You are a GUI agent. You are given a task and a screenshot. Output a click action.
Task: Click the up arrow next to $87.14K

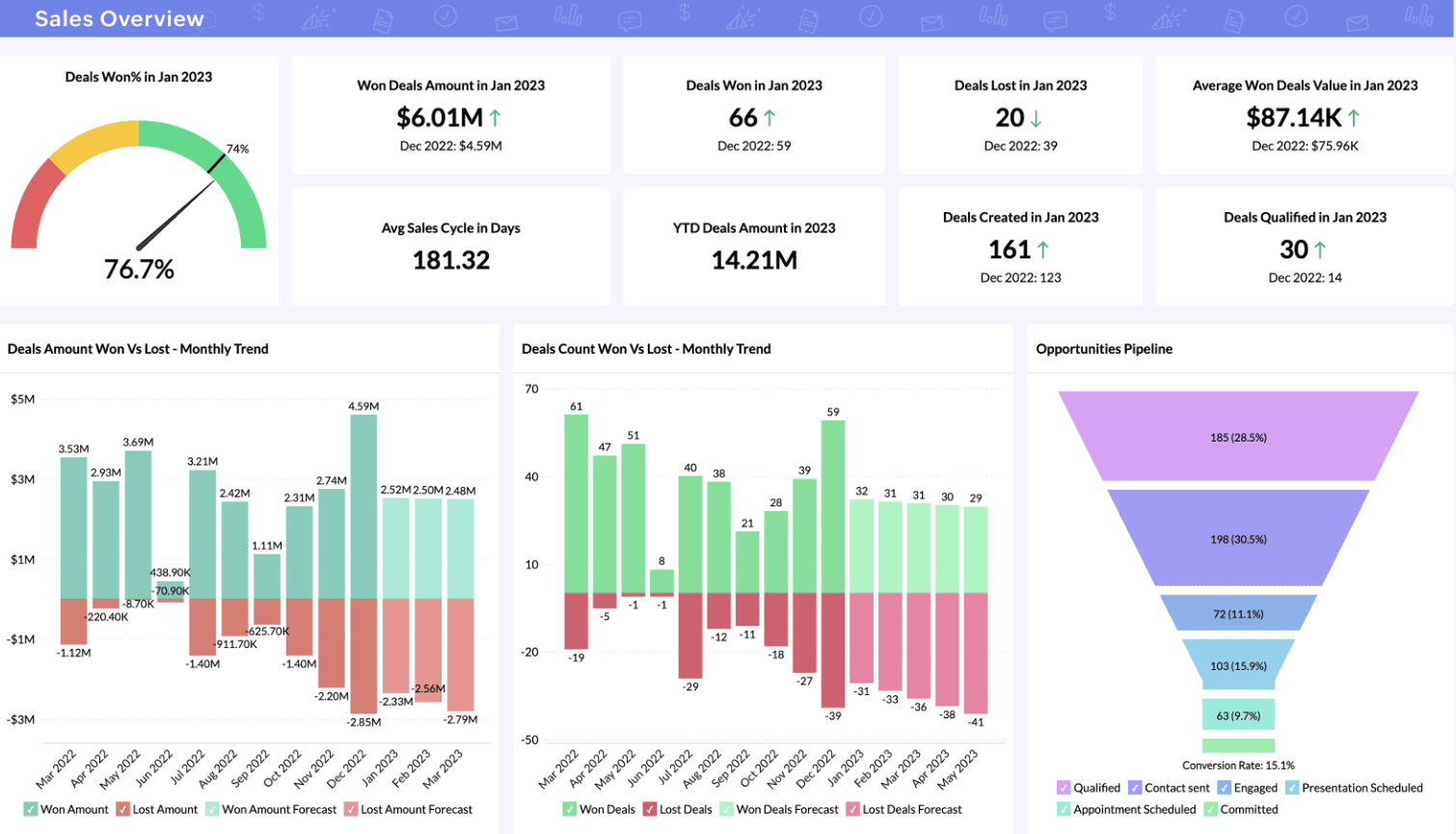(1354, 118)
